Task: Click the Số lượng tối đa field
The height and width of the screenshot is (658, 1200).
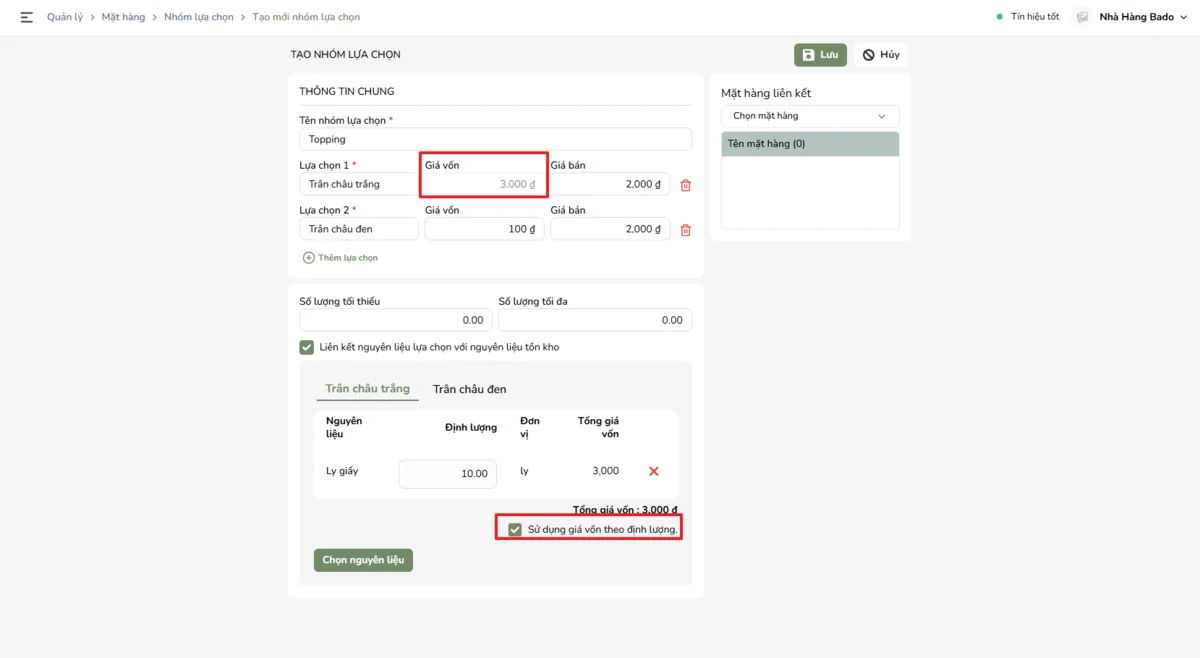Action: (x=595, y=320)
